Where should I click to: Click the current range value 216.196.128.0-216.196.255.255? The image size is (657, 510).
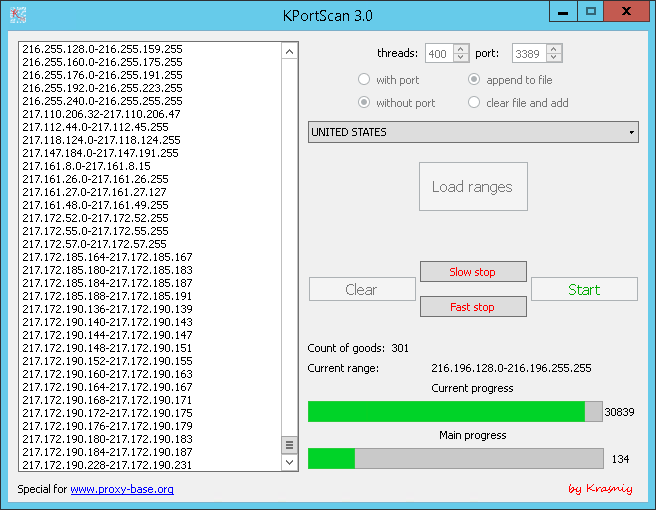511,368
